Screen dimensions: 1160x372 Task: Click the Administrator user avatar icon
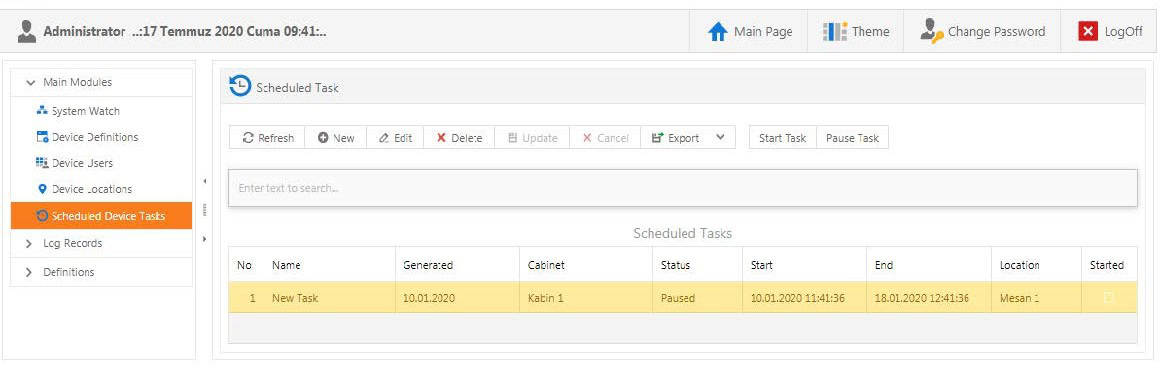tap(27, 31)
